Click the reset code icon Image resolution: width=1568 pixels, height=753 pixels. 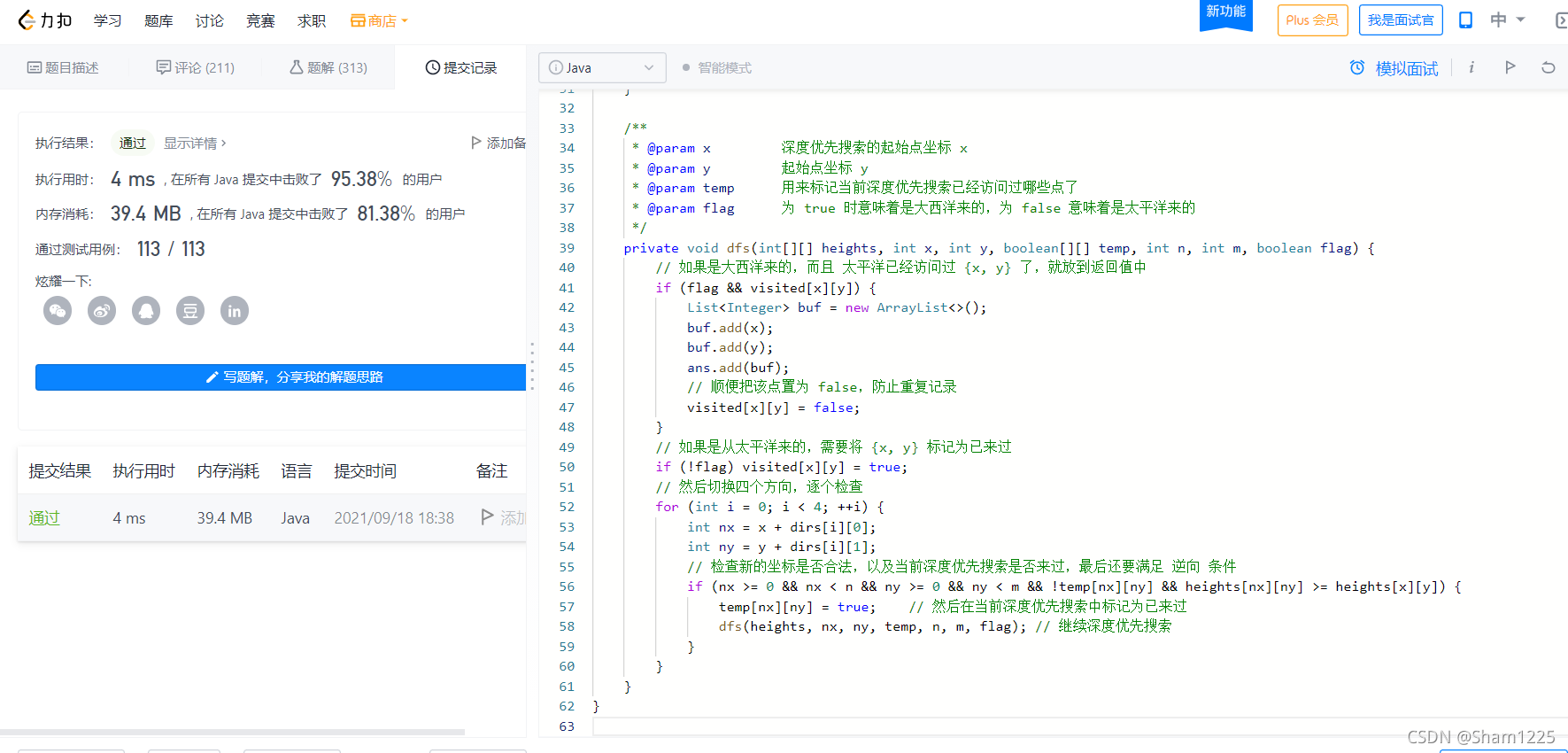(x=1548, y=67)
